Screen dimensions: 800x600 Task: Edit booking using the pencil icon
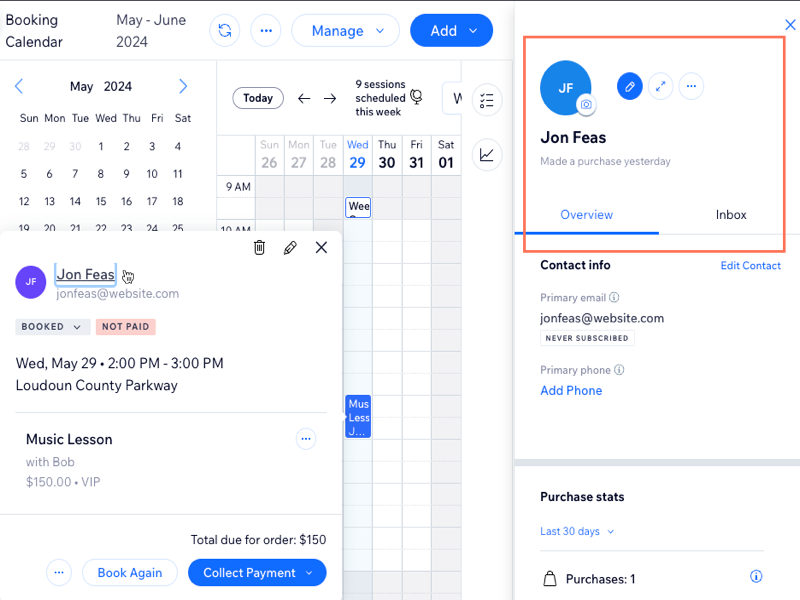coord(290,247)
